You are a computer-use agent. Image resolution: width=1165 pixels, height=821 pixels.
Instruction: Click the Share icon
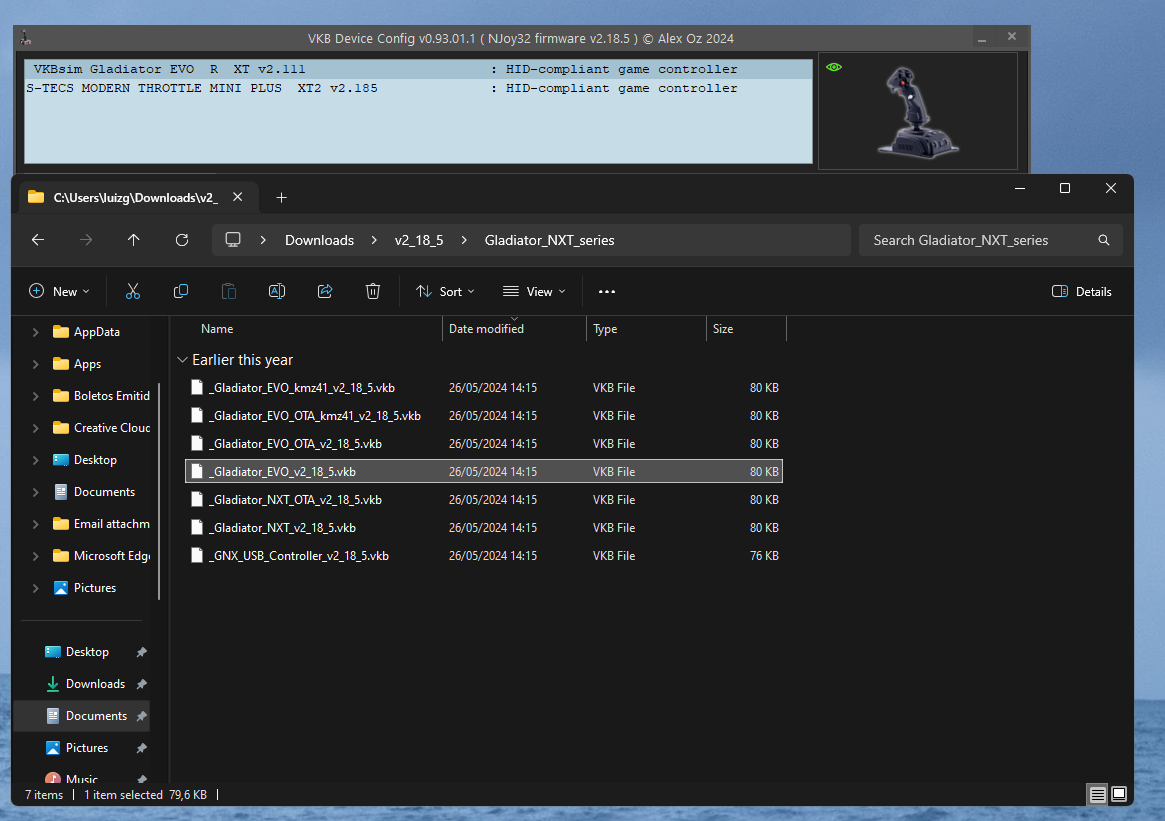click(x=325, y=291)
